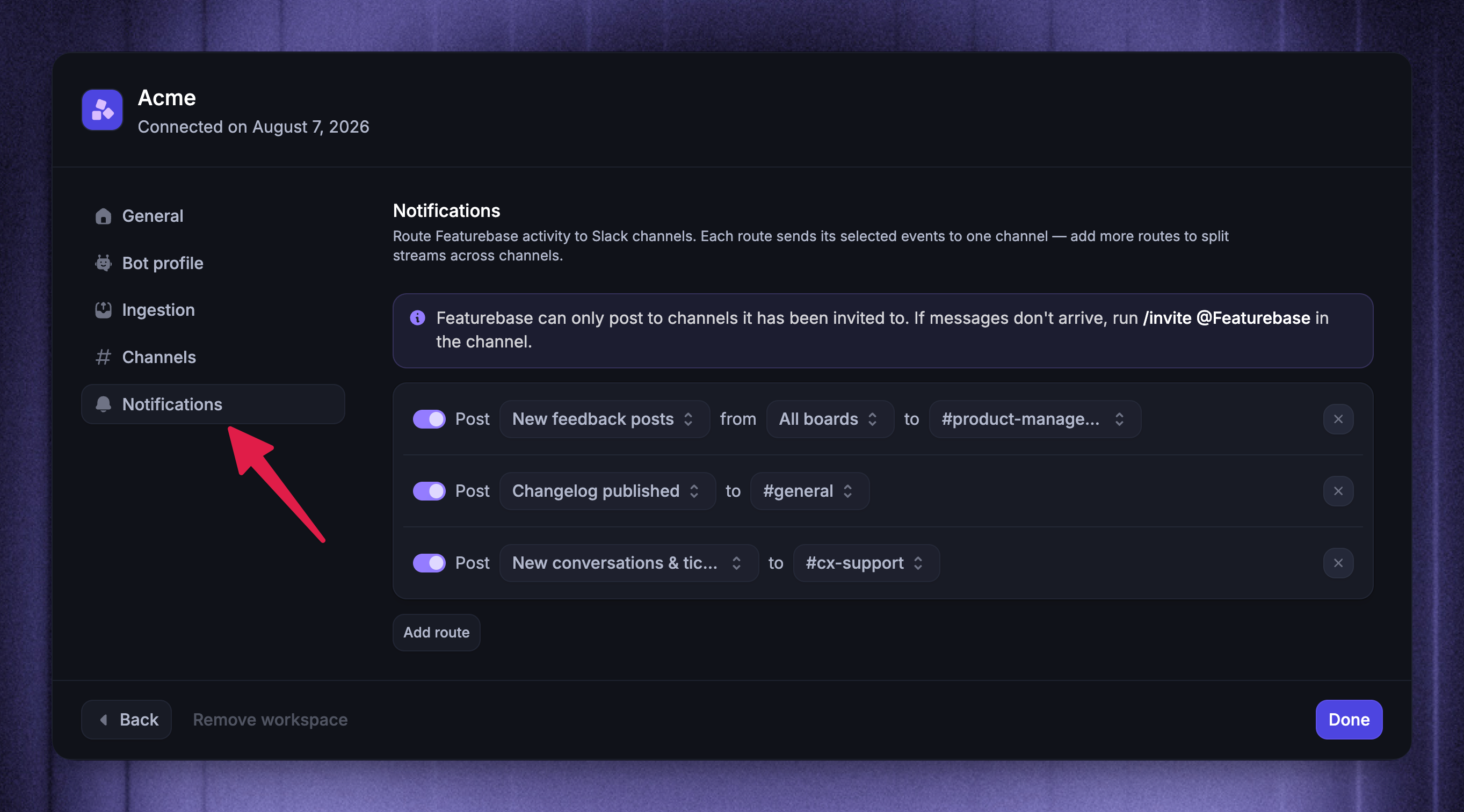Click the General home icon
Viewport: 1464px width, 812px height.
click(x=103, y=216)
